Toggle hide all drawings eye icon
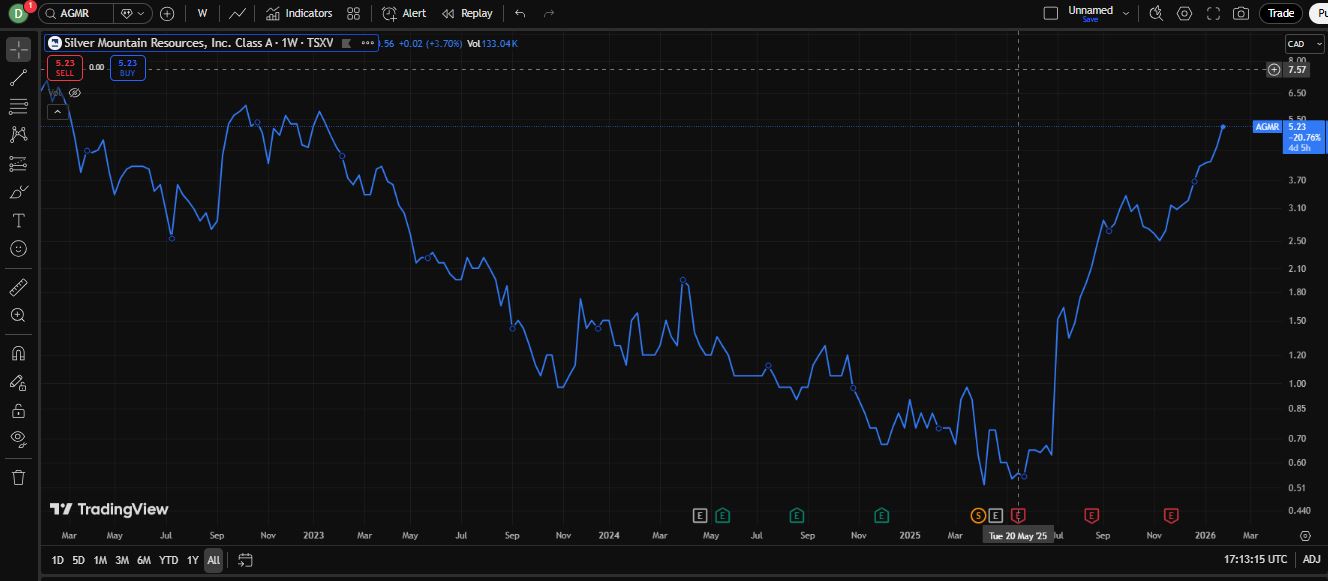 pos(18,438)
